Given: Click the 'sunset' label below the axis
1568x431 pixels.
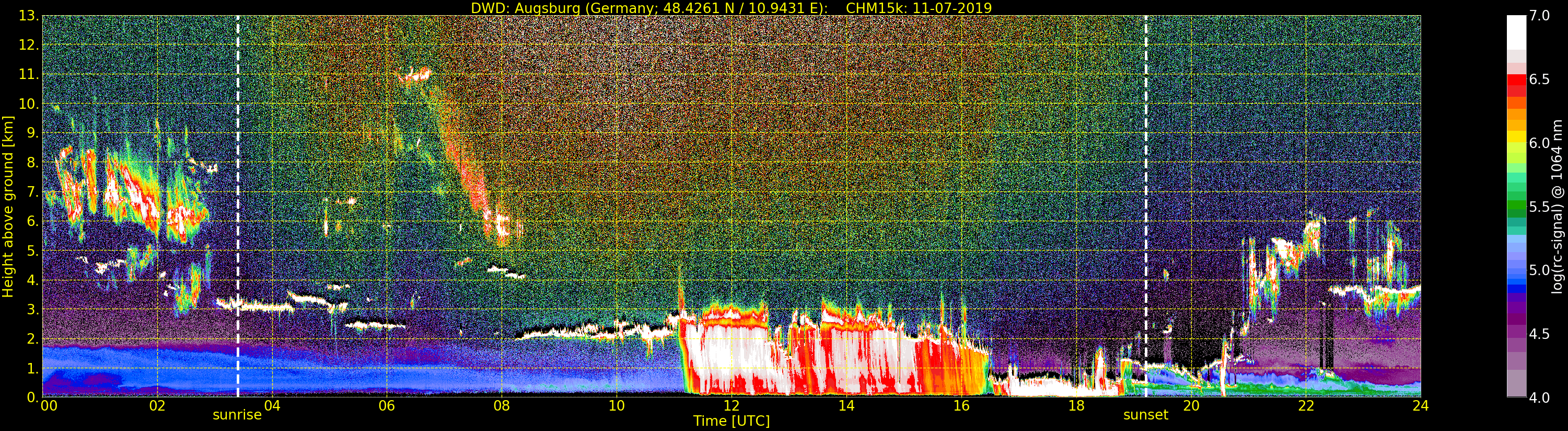Looking at the screenshot, I should 1146,415.
